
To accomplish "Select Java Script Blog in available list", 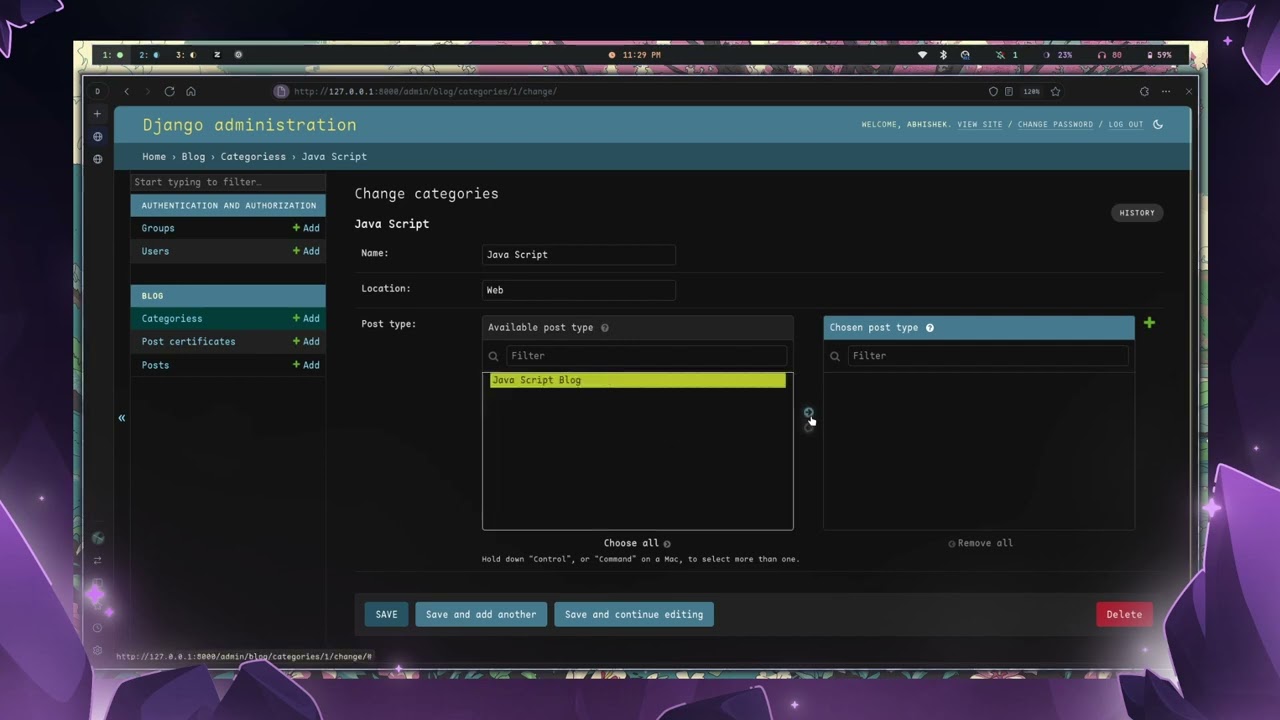I will (x=638, y=380).
